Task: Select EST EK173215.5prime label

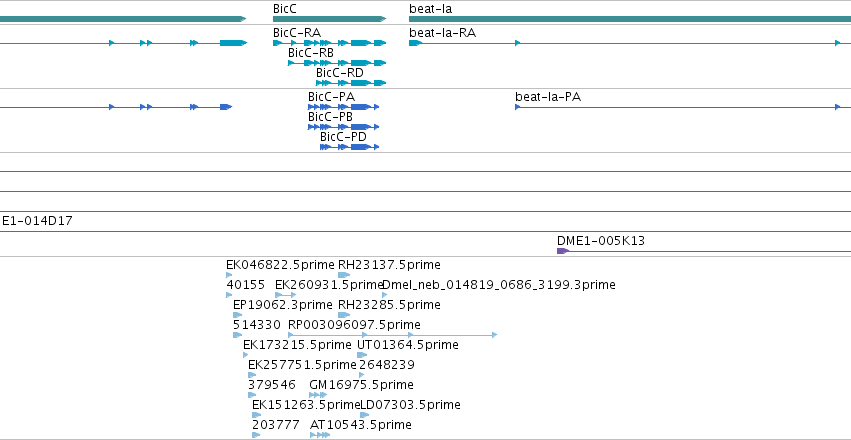Action: [x=297, y=345]
